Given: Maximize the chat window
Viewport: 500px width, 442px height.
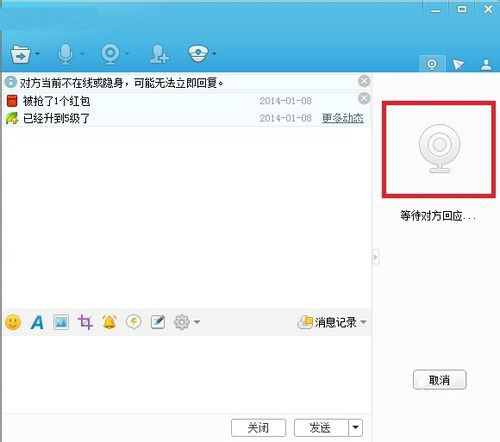Looking at the screenshot, I should click(x=462, y=9).
